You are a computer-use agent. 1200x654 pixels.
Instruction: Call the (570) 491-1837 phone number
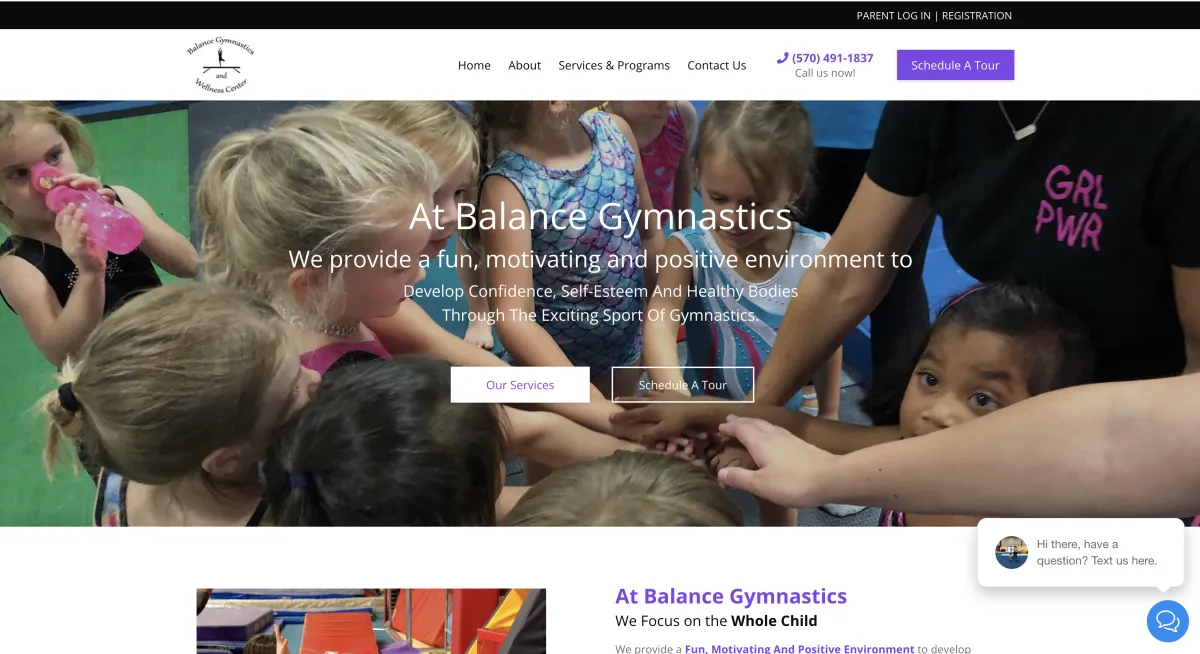pyautogui.click(x=832, y=58)
